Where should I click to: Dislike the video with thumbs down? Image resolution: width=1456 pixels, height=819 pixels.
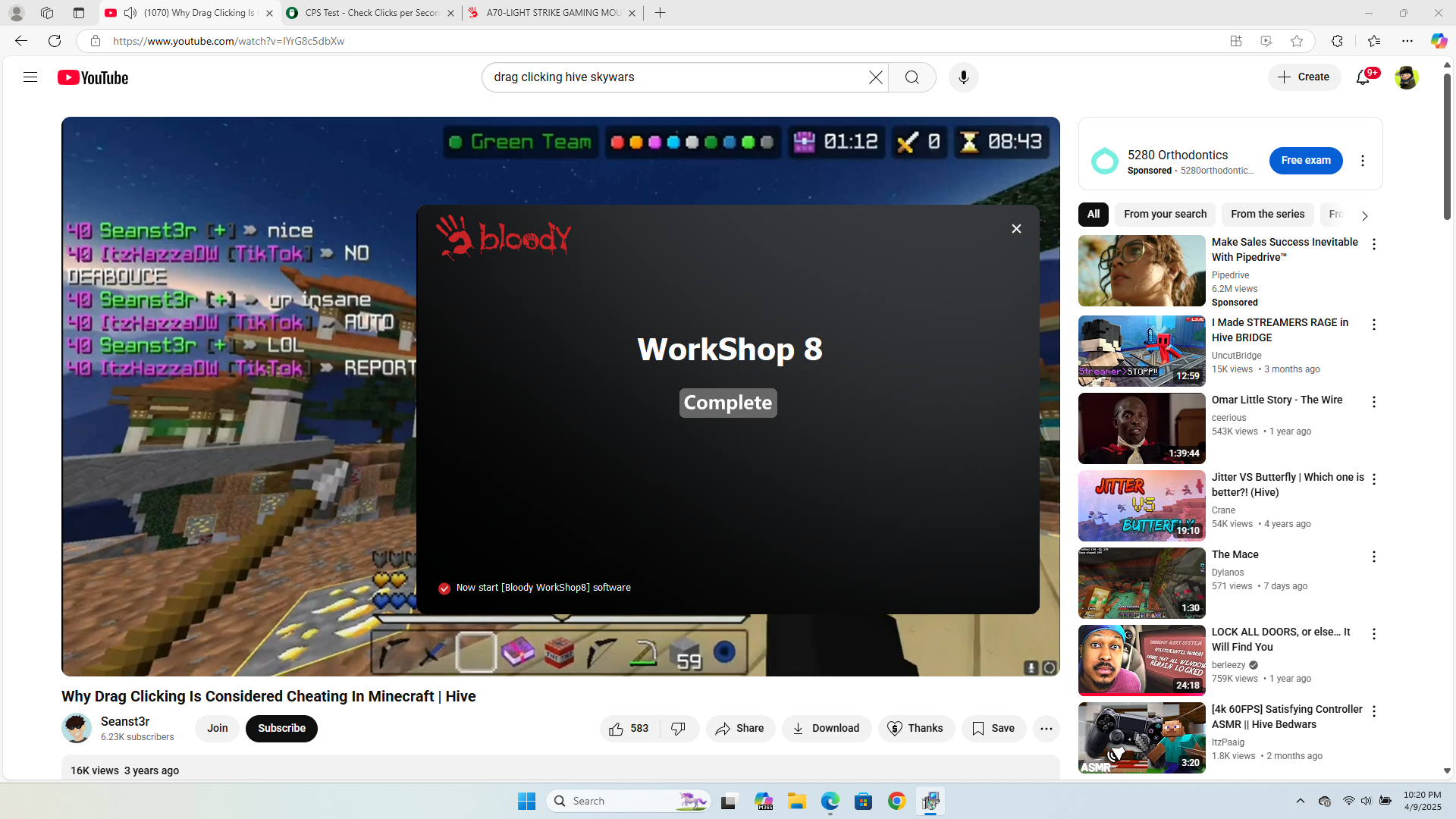click(x=679, y=729)
